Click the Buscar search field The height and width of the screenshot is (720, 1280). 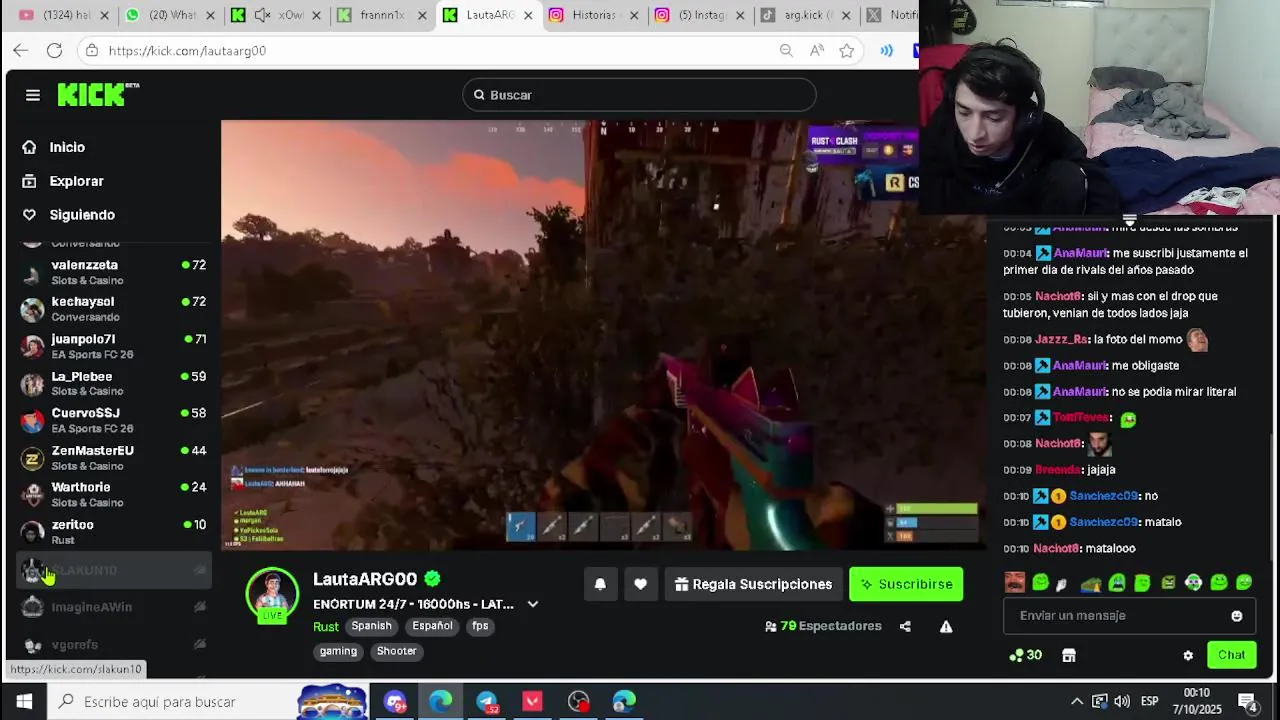pyautogui.click(x=640, y=95)
